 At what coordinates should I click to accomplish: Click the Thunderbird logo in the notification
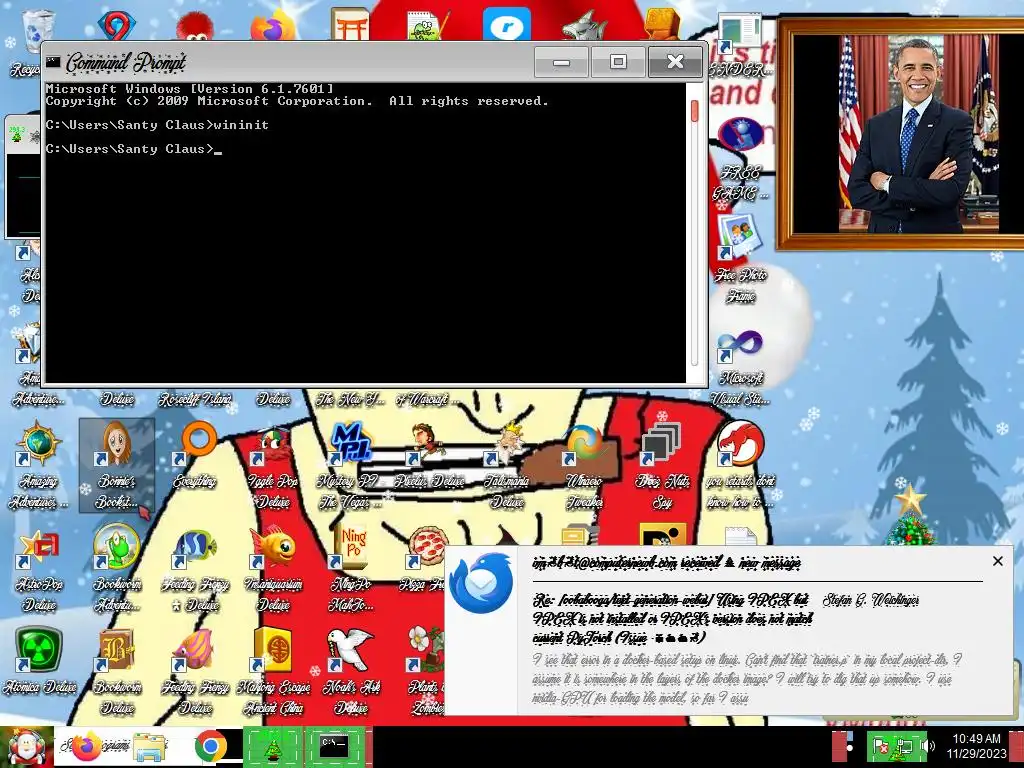click(481, 583)
